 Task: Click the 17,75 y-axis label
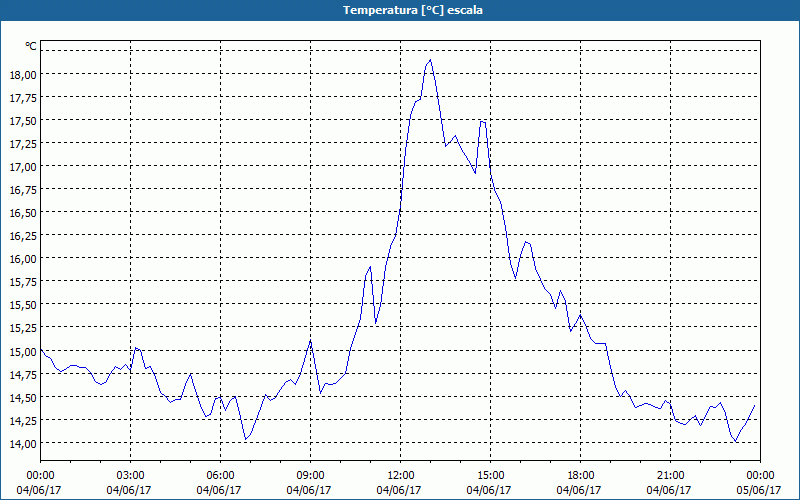[x=23, y=97]
